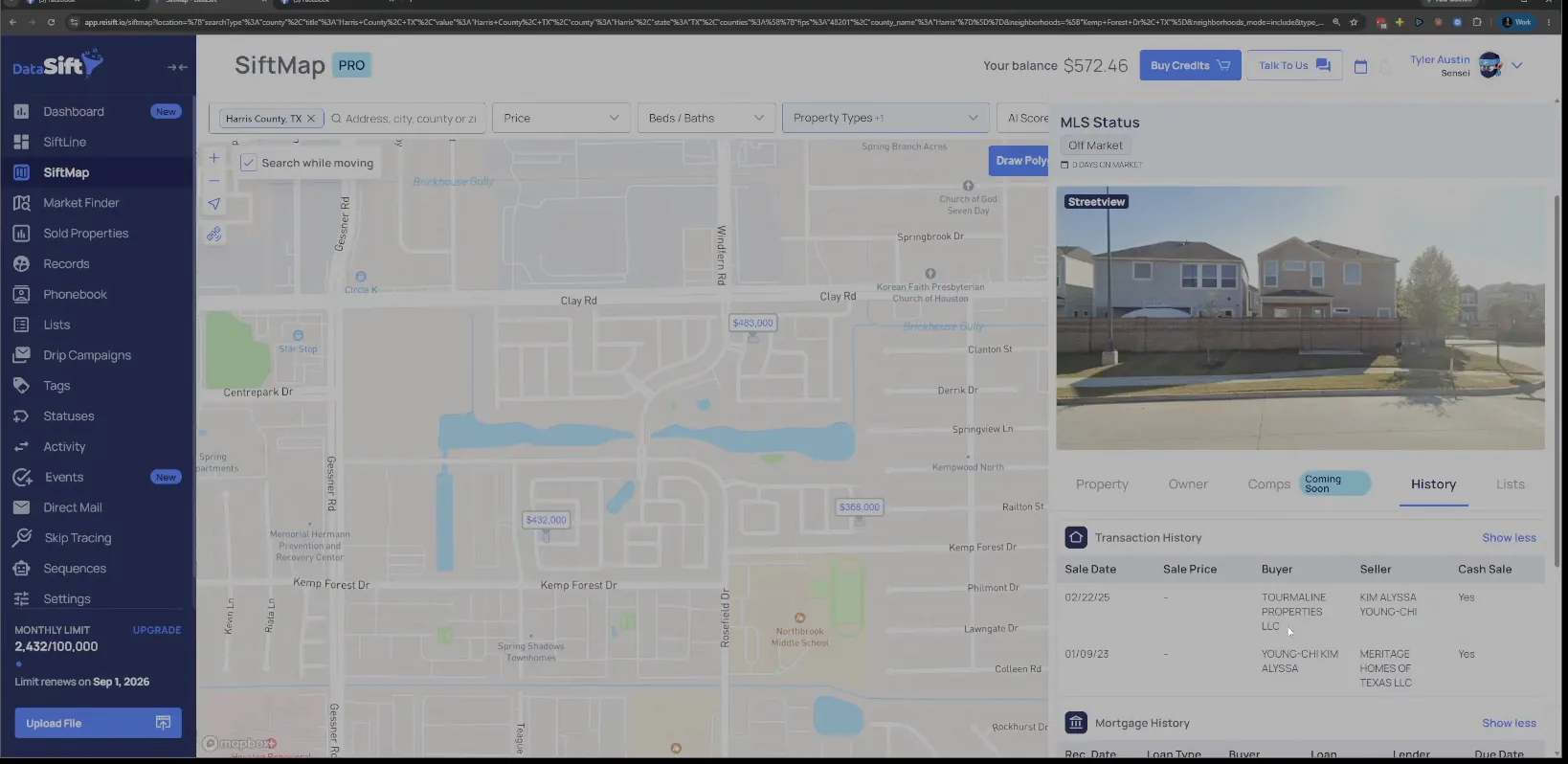Viewport: 1568px width, 764px height.
Task: Open Sequences in the sidebar
Action: (x=75, y=569)
